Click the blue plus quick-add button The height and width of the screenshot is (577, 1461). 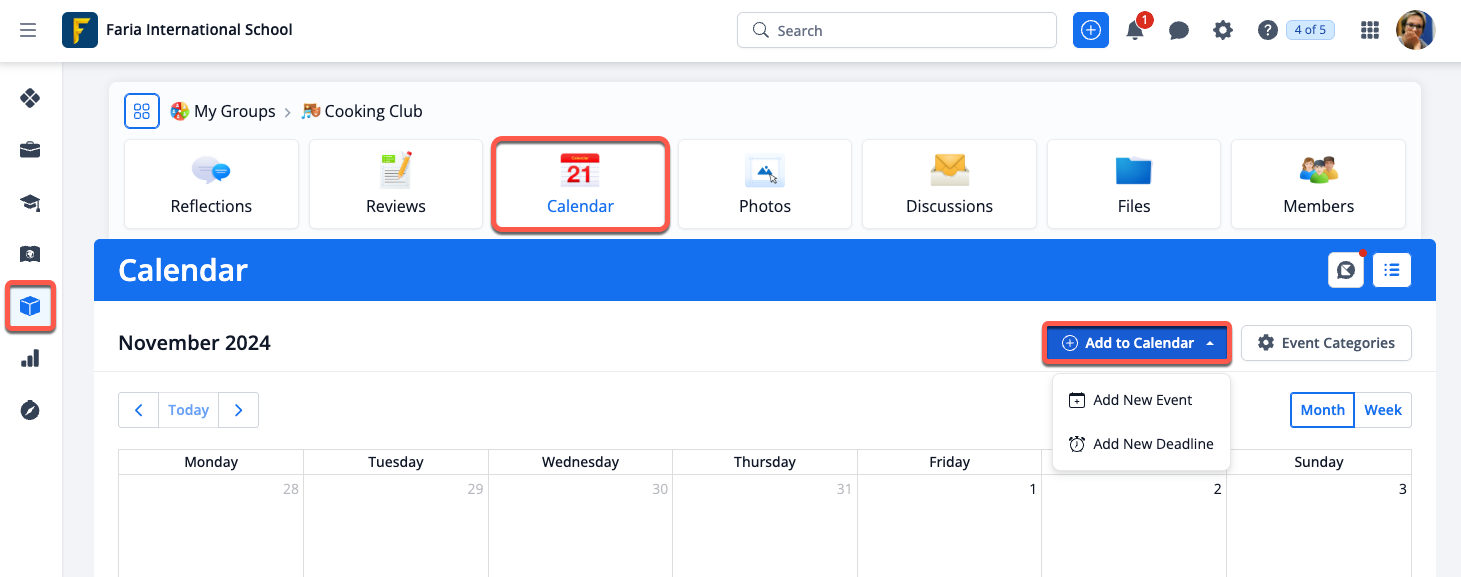[1091, 31]
